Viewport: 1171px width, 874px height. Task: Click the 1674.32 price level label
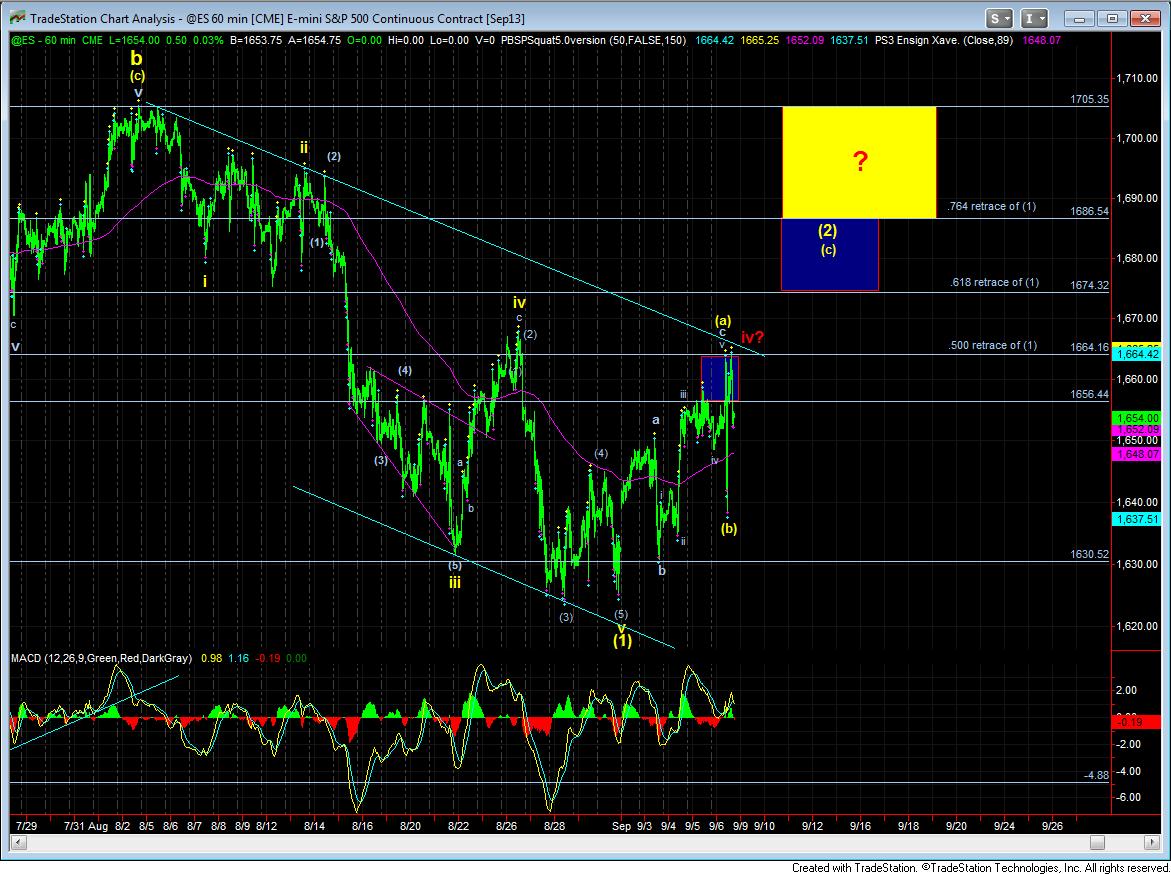[1090, 285]
